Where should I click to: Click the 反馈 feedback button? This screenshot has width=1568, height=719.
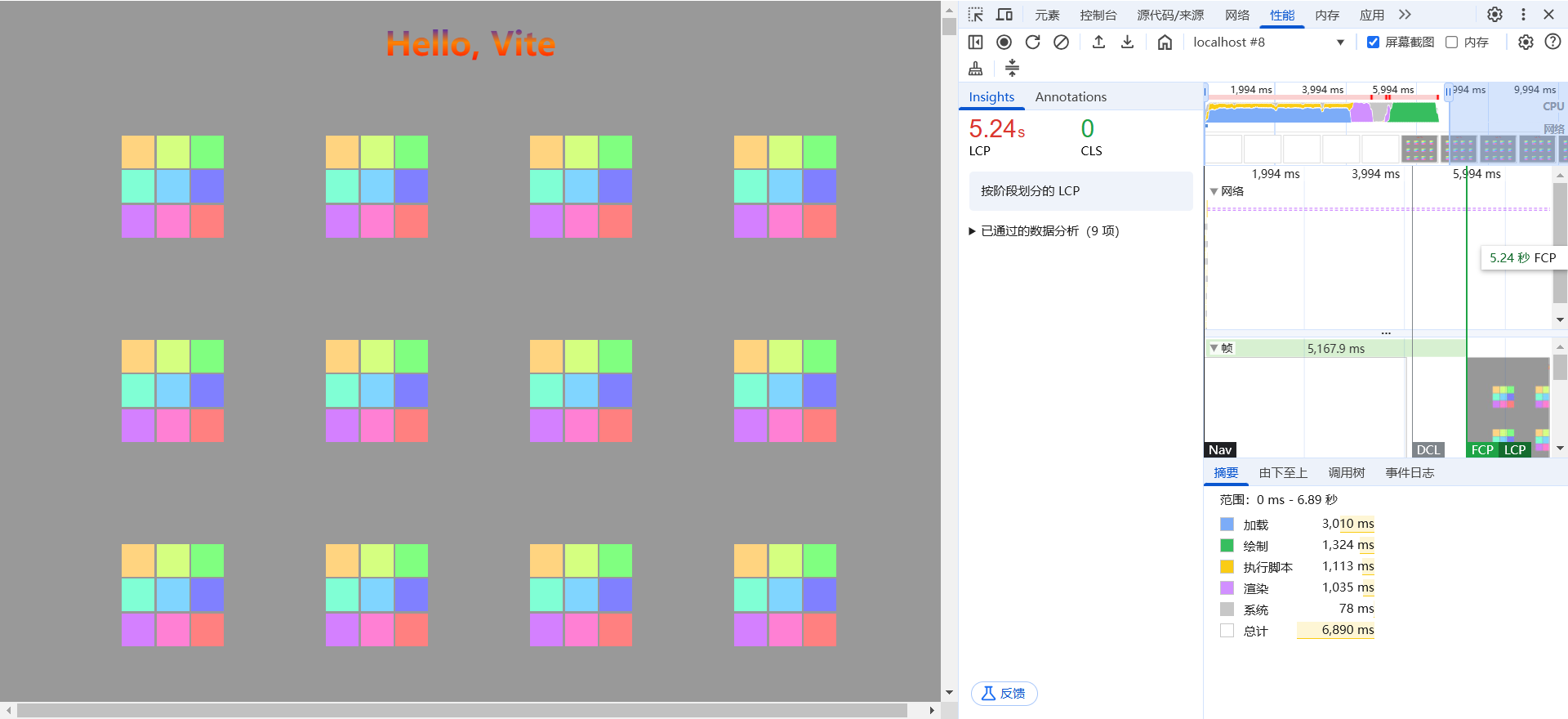[x=1004, y=694]
